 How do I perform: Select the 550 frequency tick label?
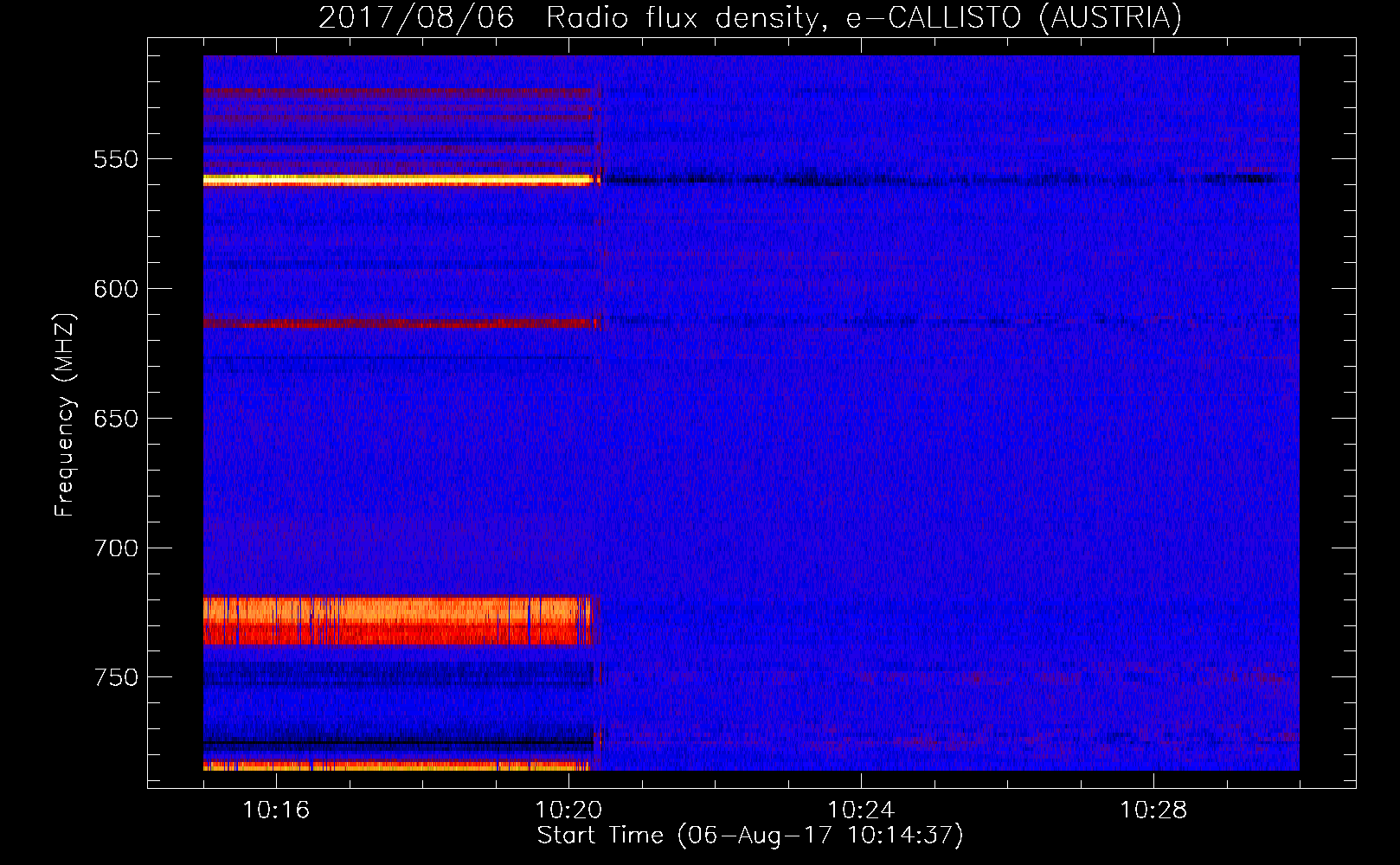pyautogui.click(x=116, y=159)
